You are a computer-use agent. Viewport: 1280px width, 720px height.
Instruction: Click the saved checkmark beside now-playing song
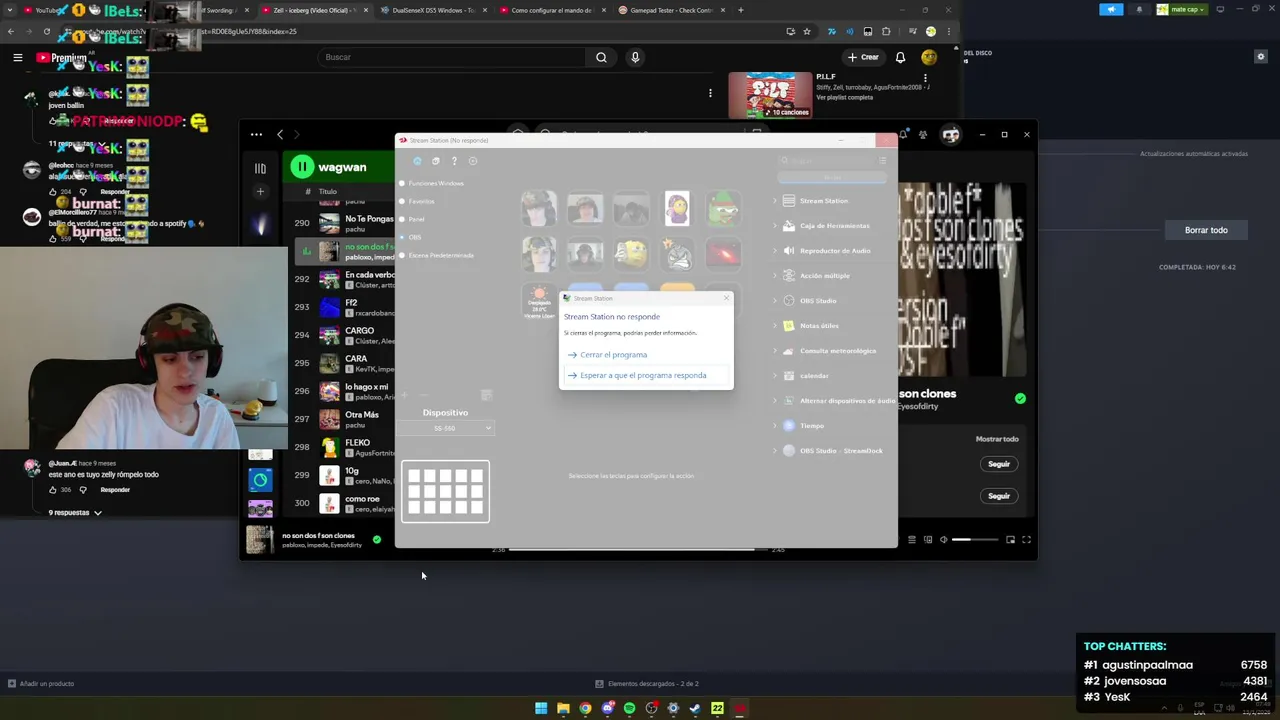pyautogui.click(x=377, y=540)
